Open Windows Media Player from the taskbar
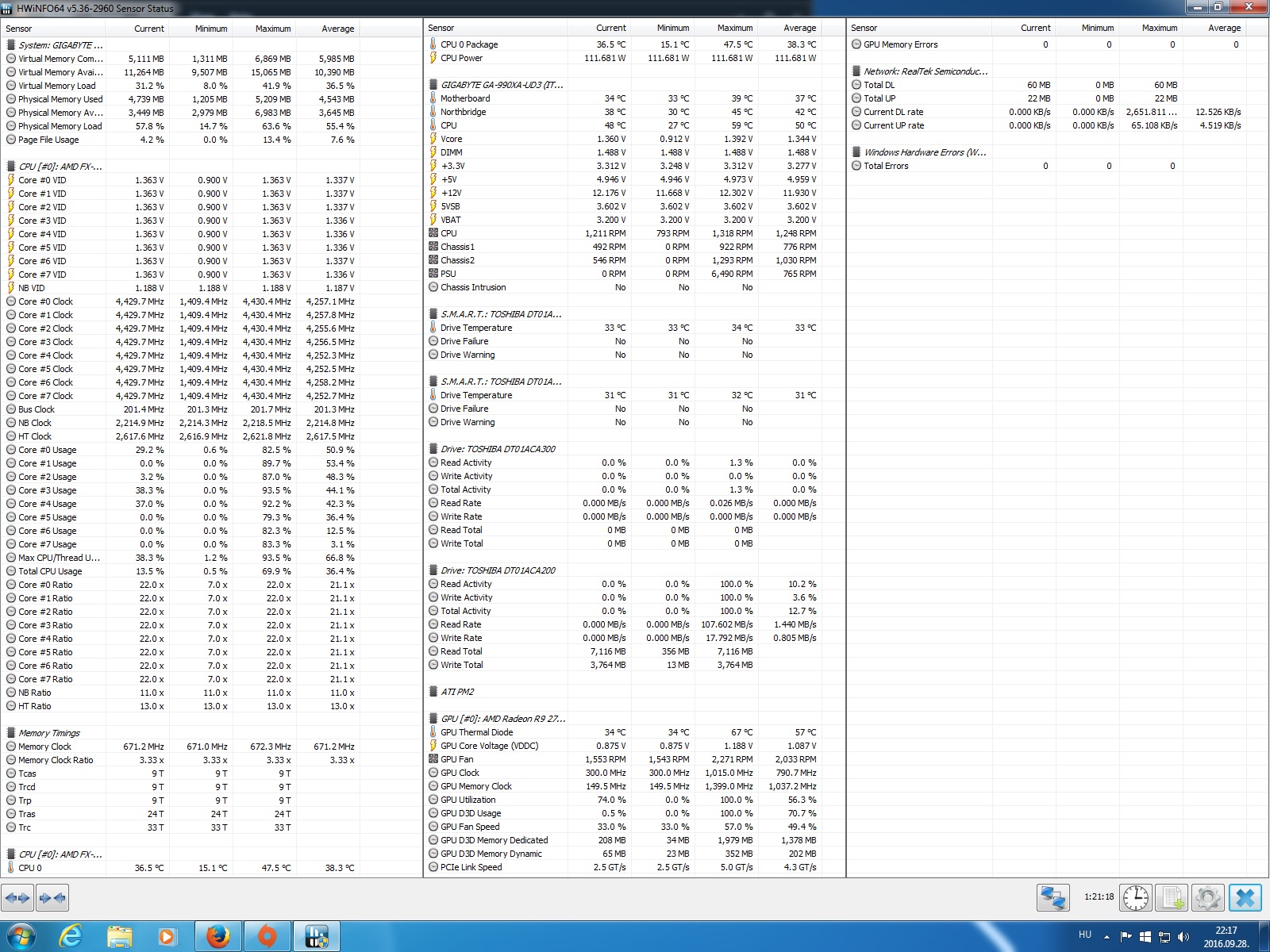 coord(167,936)
